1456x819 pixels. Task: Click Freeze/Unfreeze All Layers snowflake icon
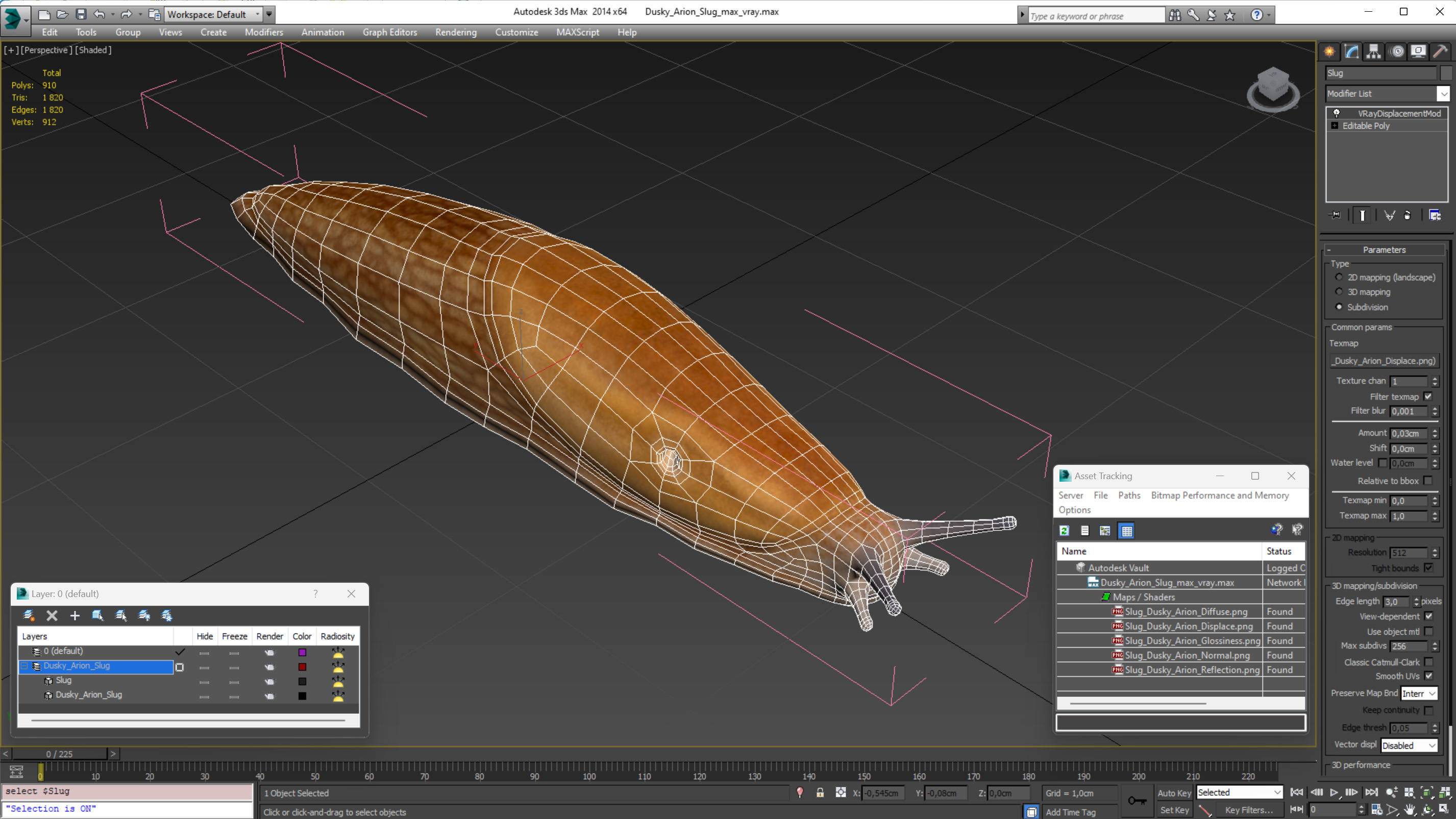(167, 615)
